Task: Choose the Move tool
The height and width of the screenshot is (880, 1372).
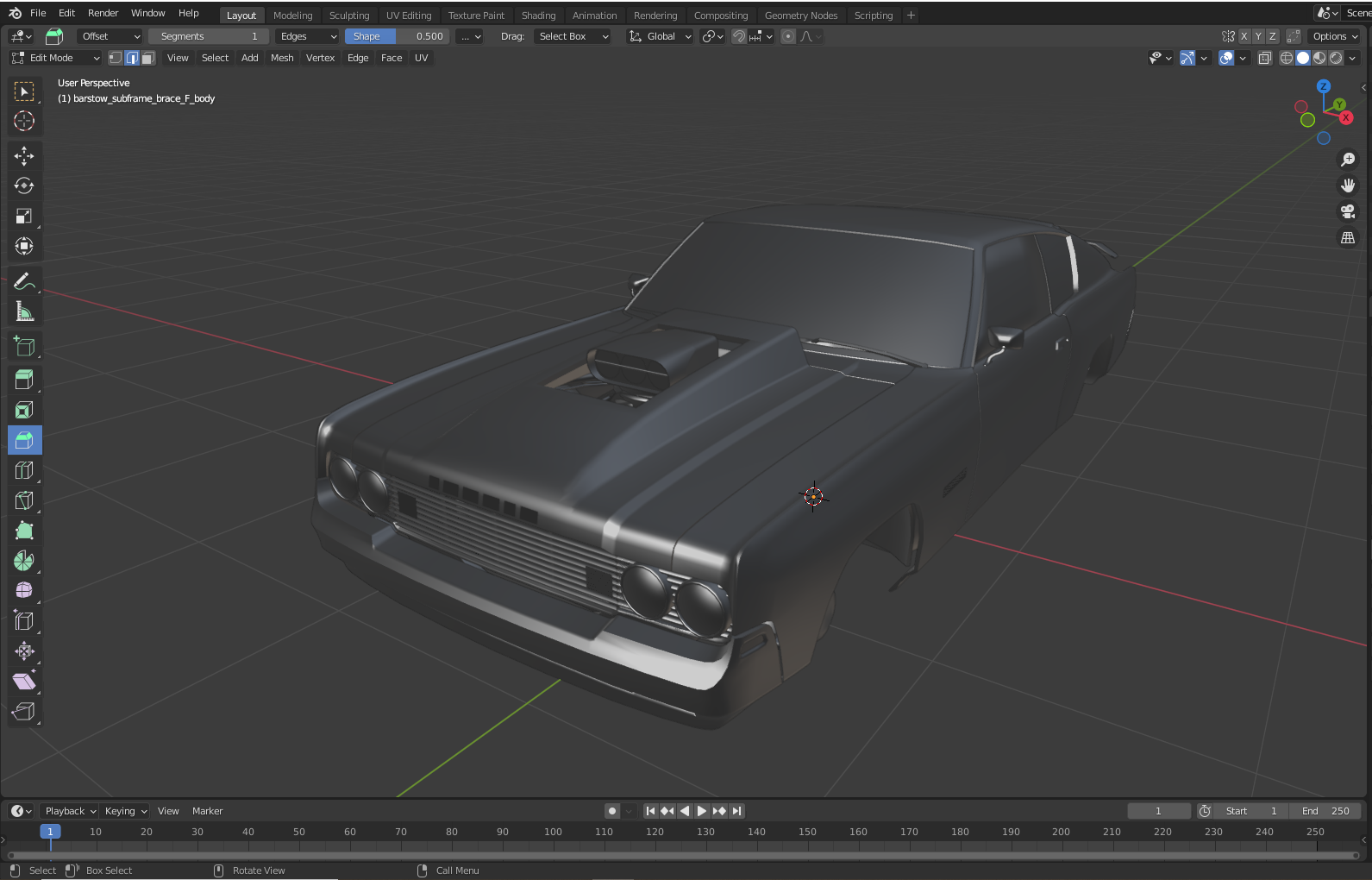Action: tap(24, 156)
